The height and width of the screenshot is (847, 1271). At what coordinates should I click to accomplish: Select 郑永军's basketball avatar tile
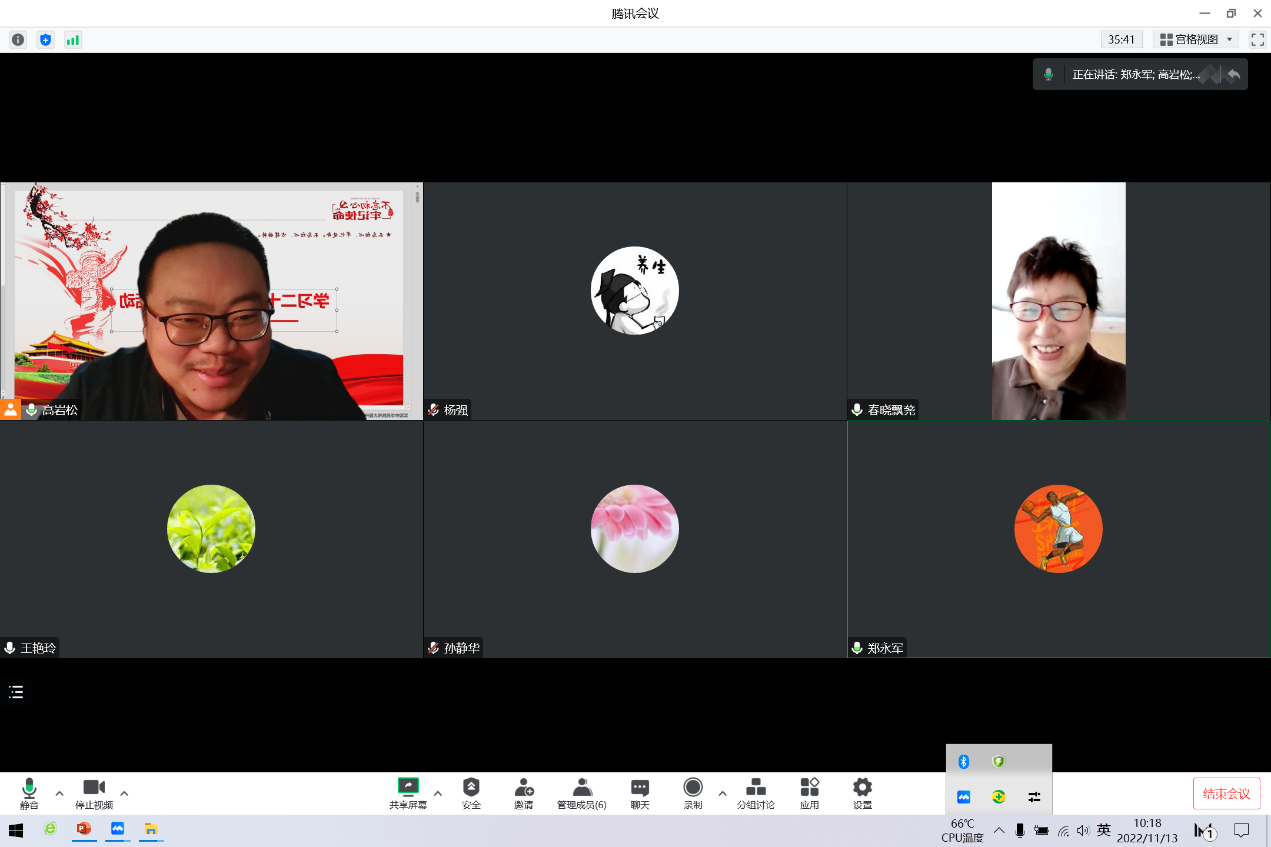(1058, 529)
